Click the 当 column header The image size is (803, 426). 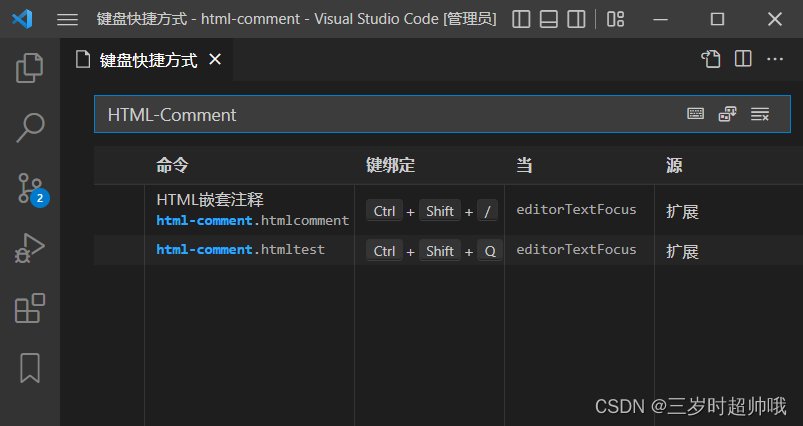524,165
